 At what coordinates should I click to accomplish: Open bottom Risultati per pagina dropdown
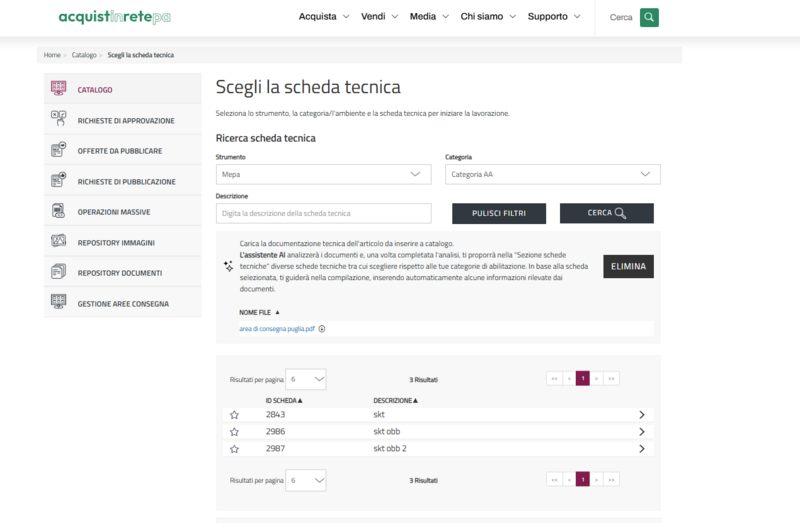coord(306,480)
